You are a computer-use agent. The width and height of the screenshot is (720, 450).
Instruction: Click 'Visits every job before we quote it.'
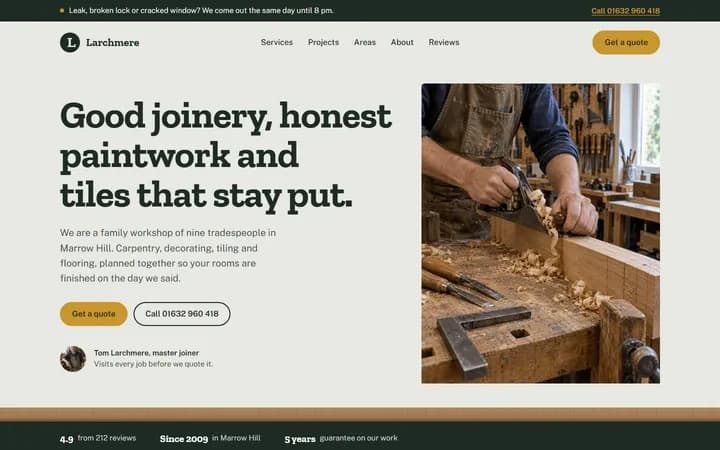(153, 364)
